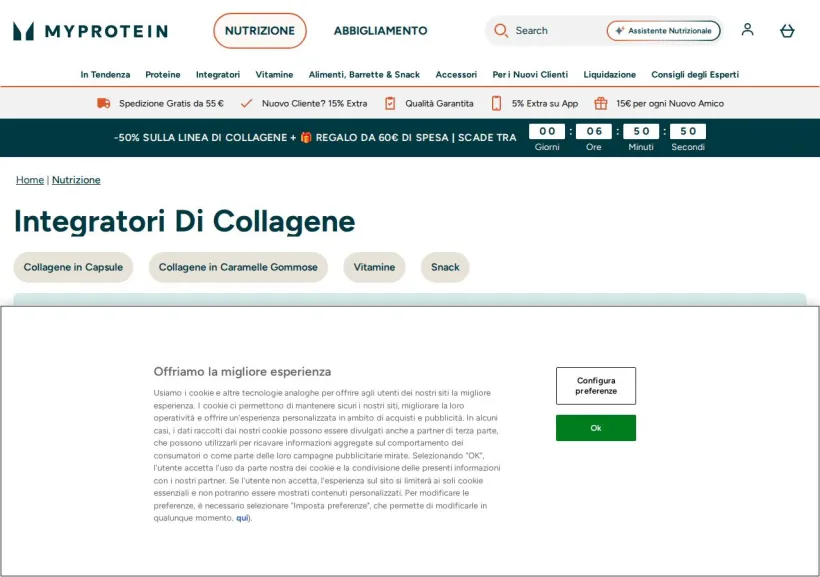Open Consigli degli Esperti menu
The image size is (820, 577).
tap(695, 75)
